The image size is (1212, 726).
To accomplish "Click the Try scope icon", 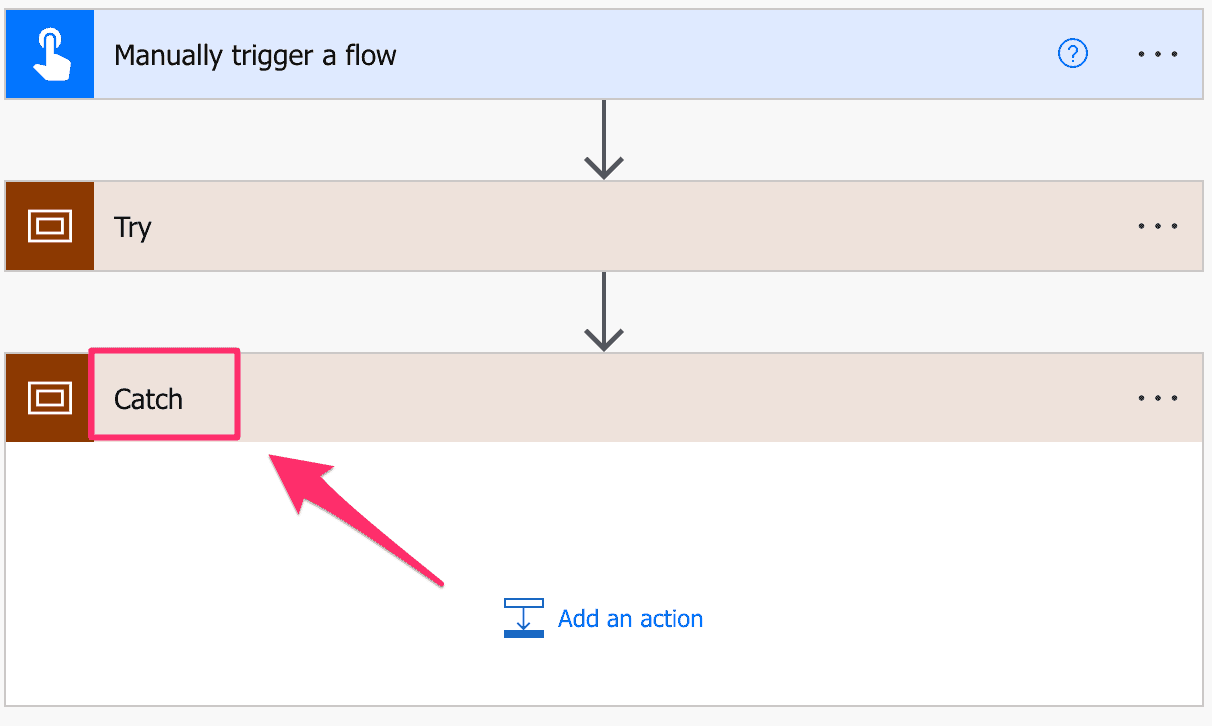I will (49, 226).
